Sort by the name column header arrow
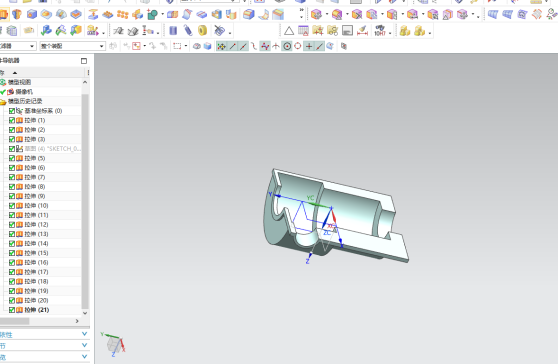The image size is (558, 364). (15, 73)
